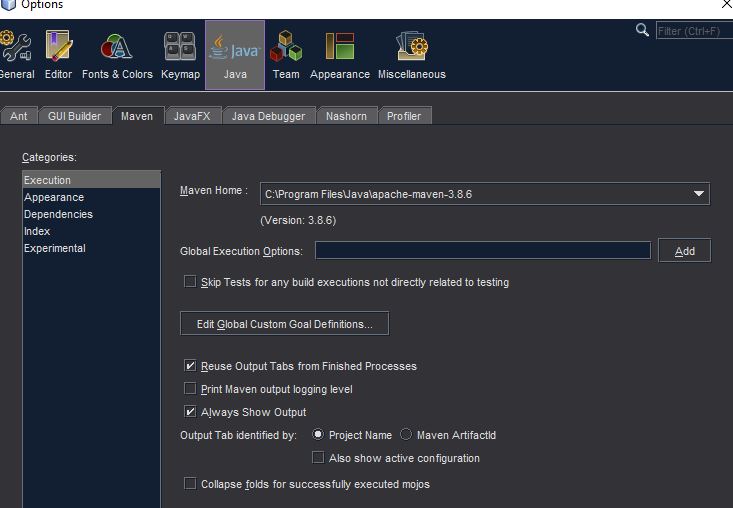
Task: Uncheck Always Show Output
Action: (190, 411)
